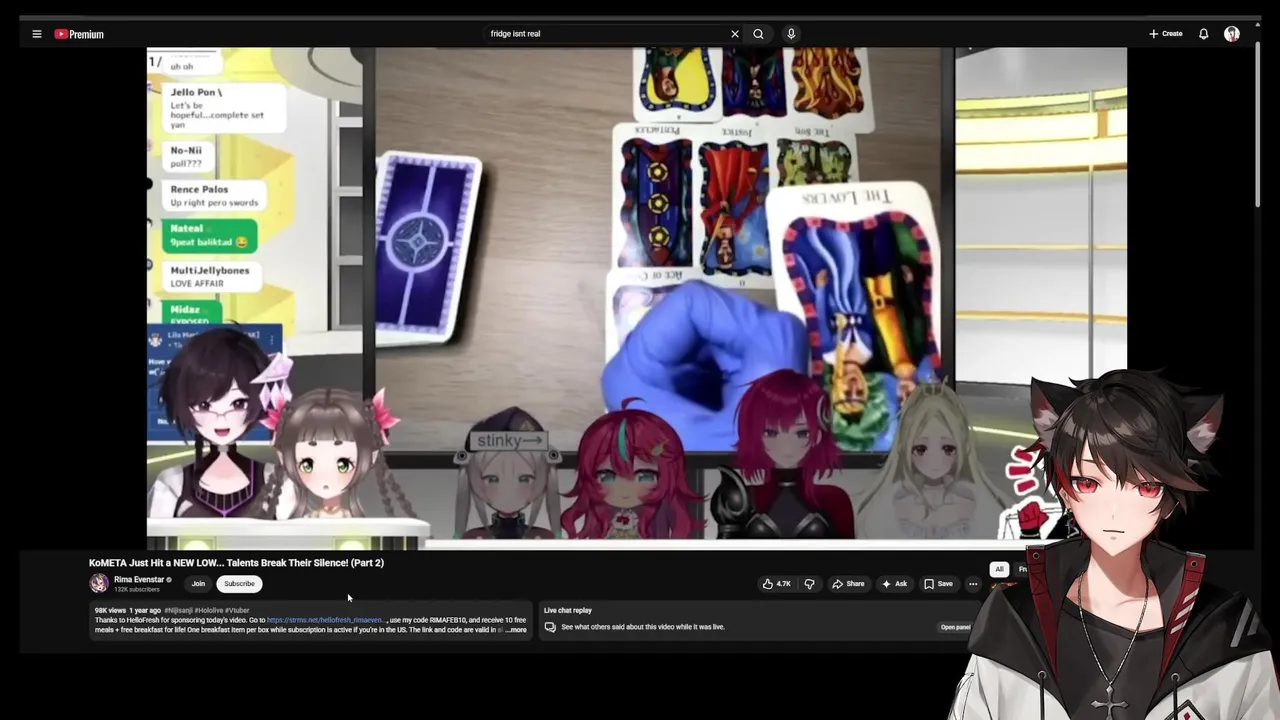Click the video title text
Screen dimensions: 1280x720
click(236, 563)
